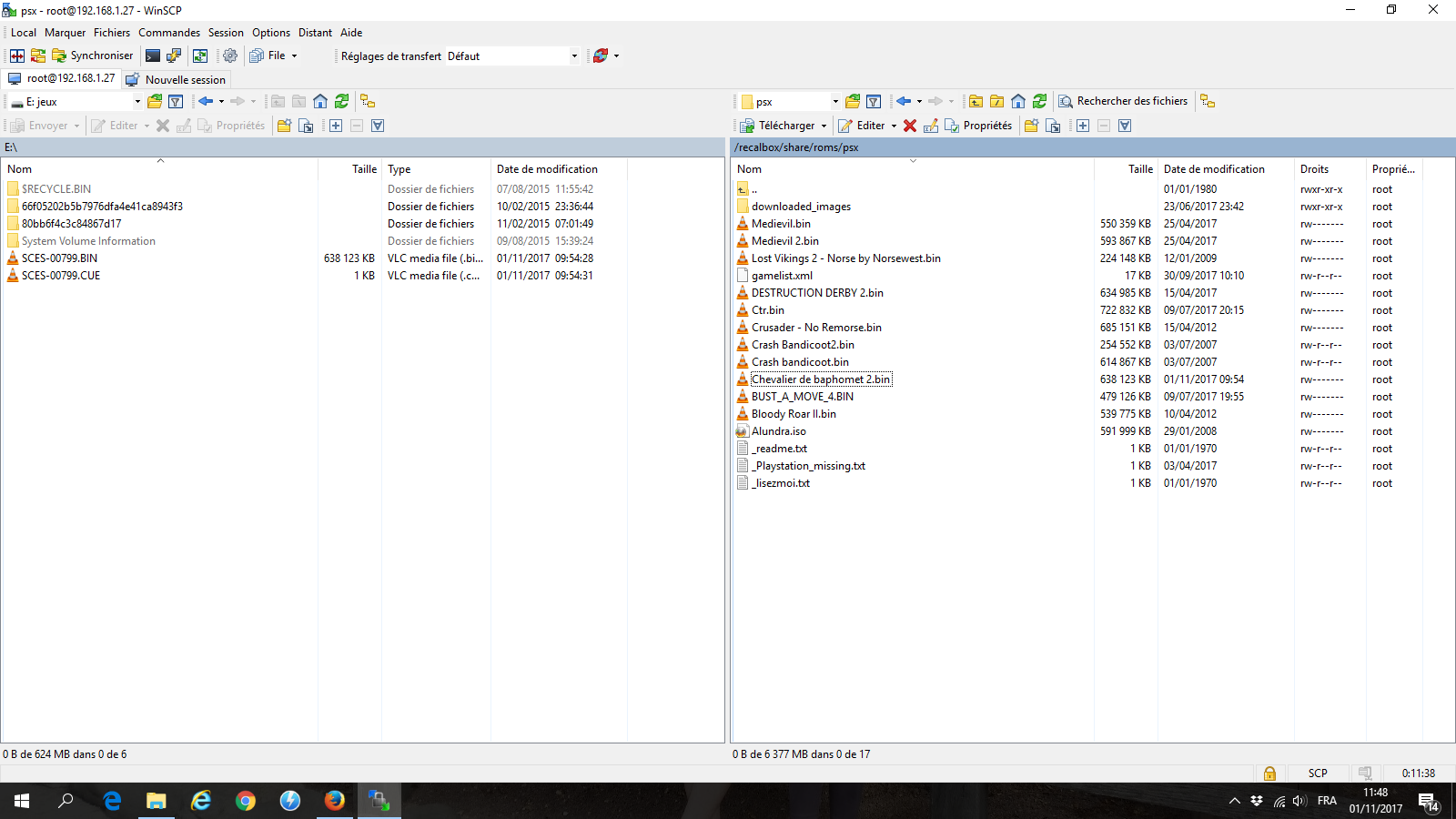This screenshot has width=1456, height=819.
Task: Select local file SCES-00799.CUE
Action: click(x=61, y=276)
